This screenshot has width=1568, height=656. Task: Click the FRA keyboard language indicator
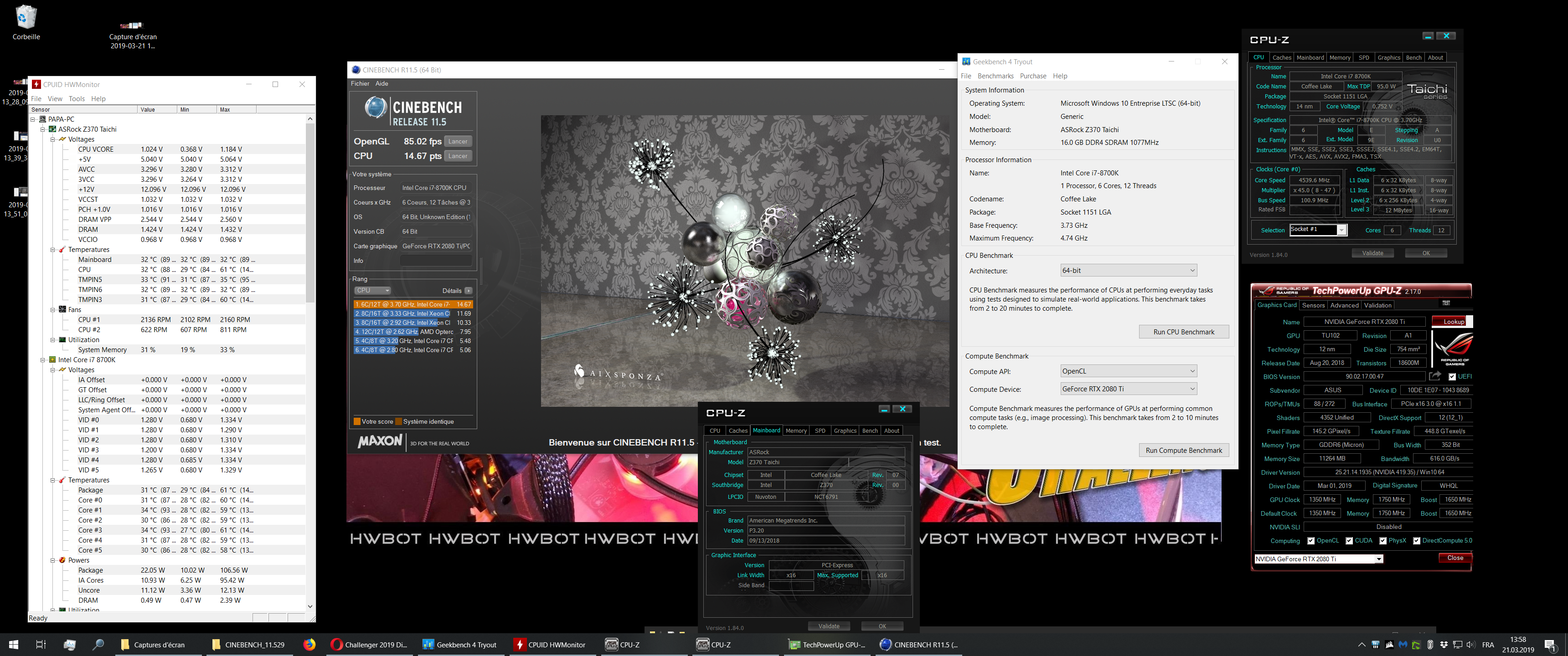coord(1488,645)
